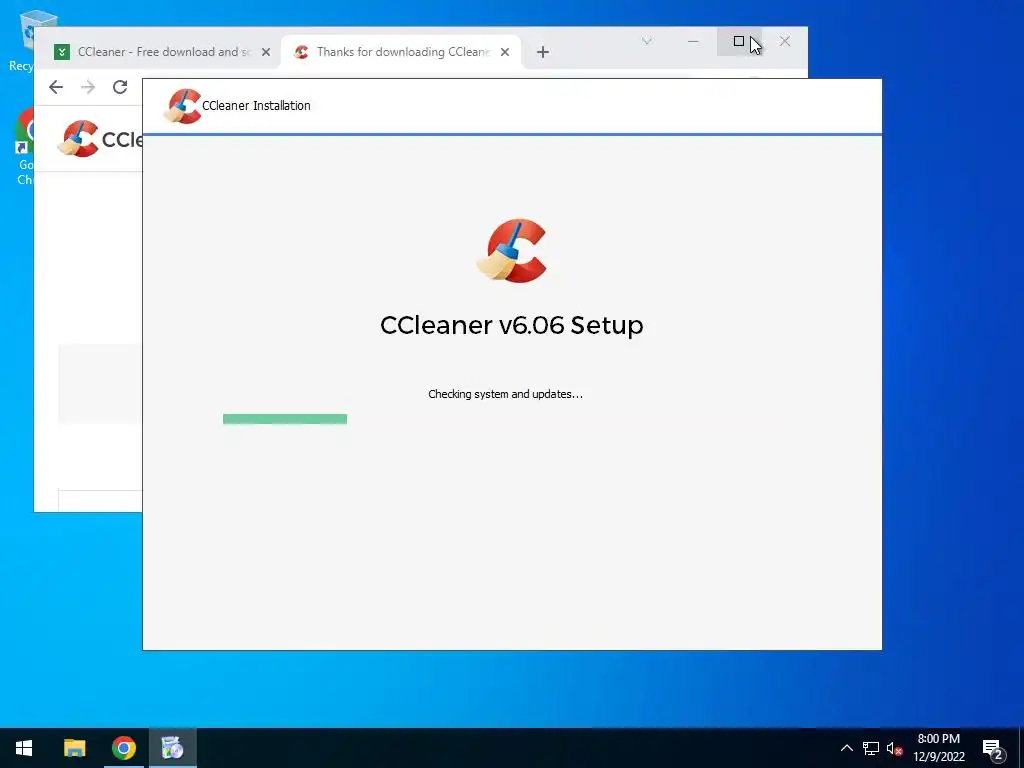
Task: Click the green setup progress bar
Action: point(285,419)
